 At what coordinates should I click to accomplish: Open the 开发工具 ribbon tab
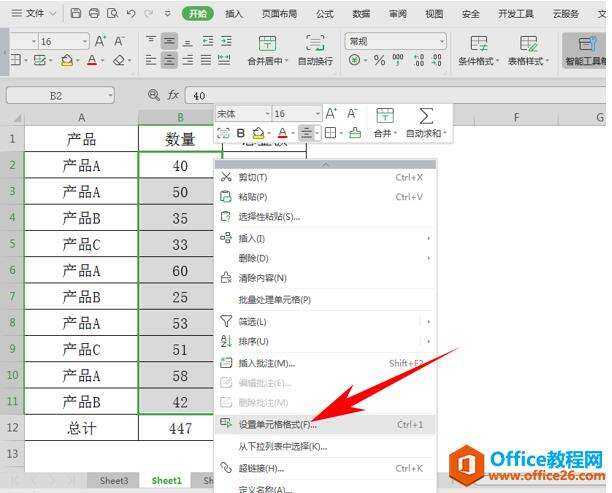[x=515, y=14]
